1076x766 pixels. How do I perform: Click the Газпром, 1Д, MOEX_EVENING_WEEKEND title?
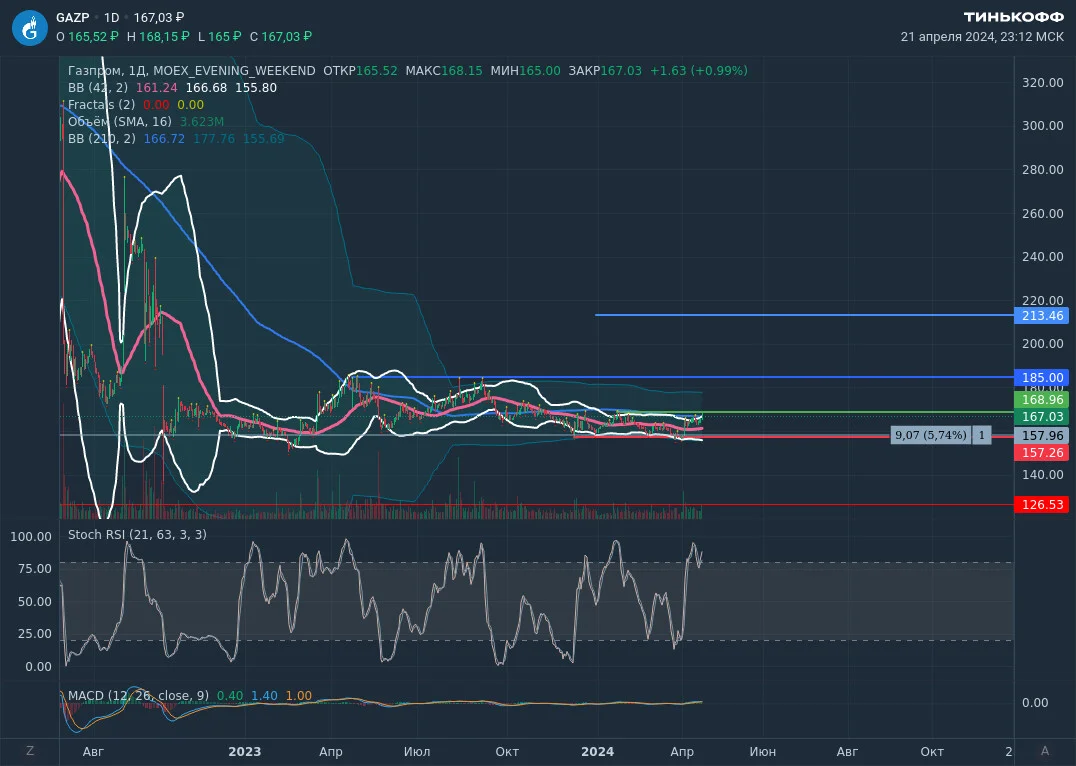tap(191, 71)
